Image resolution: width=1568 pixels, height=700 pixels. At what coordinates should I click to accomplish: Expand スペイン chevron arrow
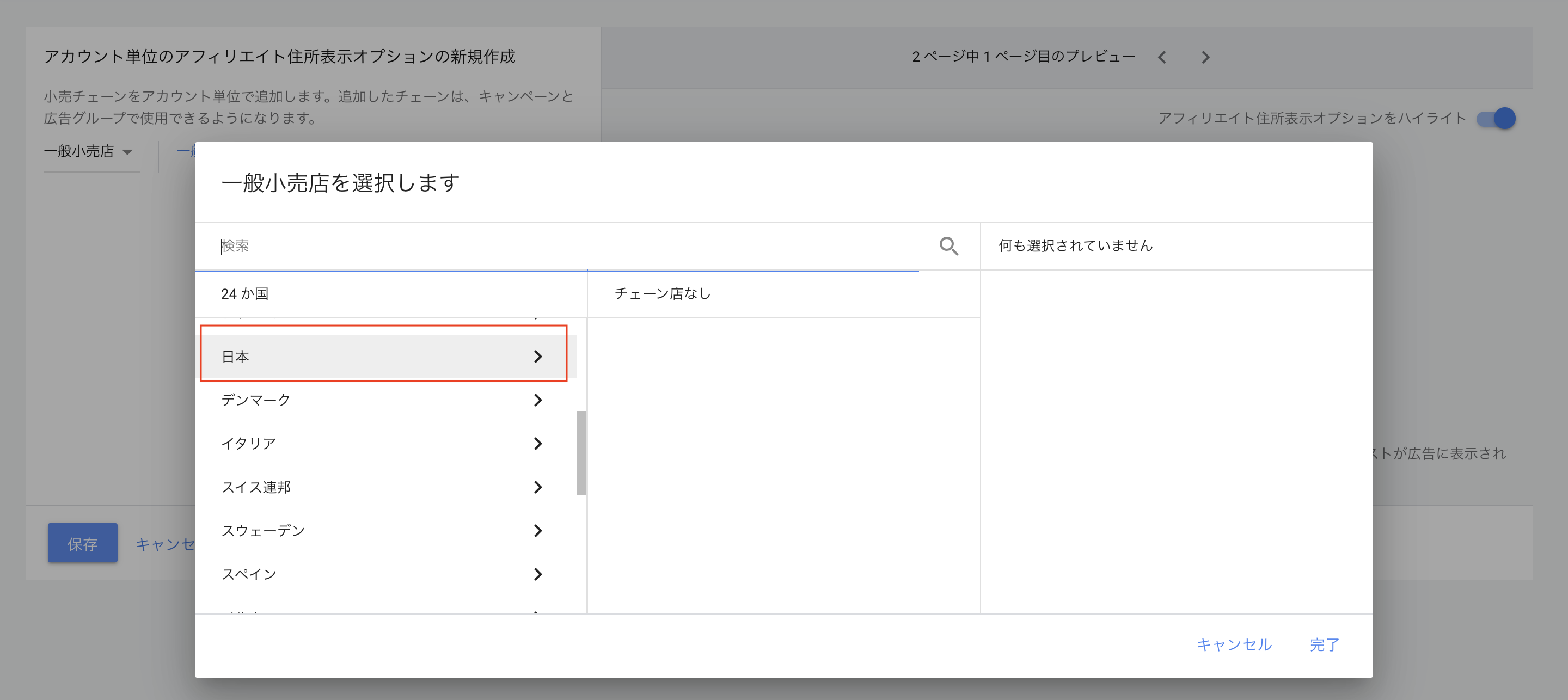pyautogui.click(x=537, y=574)
